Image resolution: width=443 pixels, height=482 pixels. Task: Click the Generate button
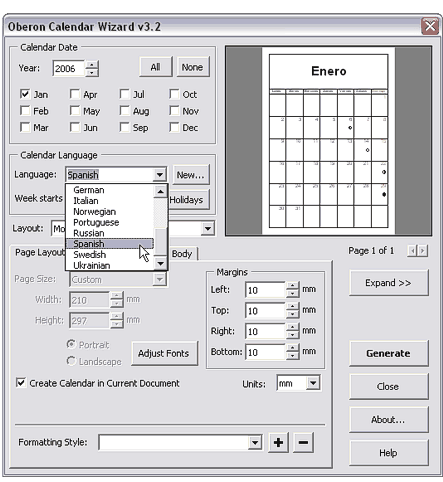click(x=388, y=353)
